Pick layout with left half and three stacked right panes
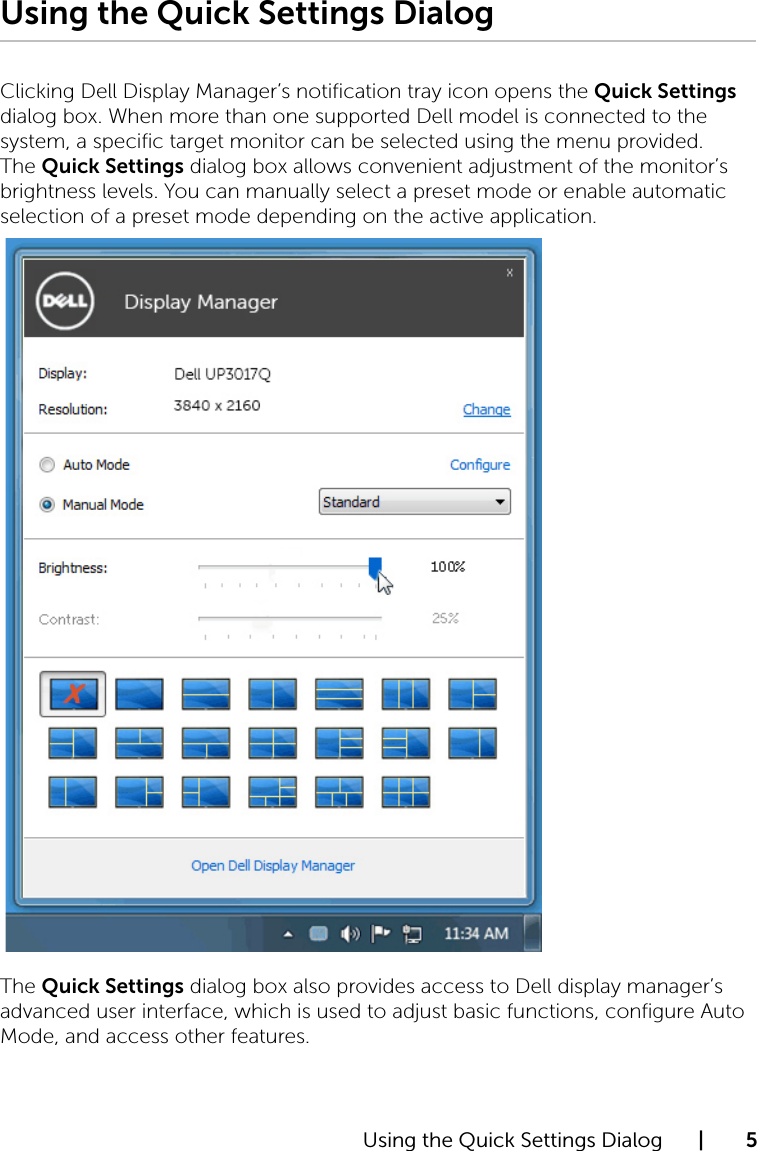 339,743
